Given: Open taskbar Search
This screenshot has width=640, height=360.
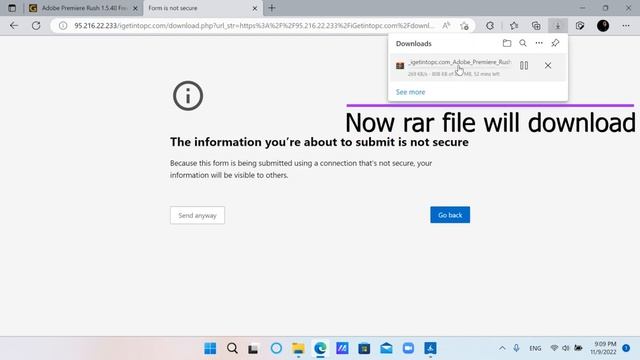Looking at the screenshot, I should [x=232, y=348].
